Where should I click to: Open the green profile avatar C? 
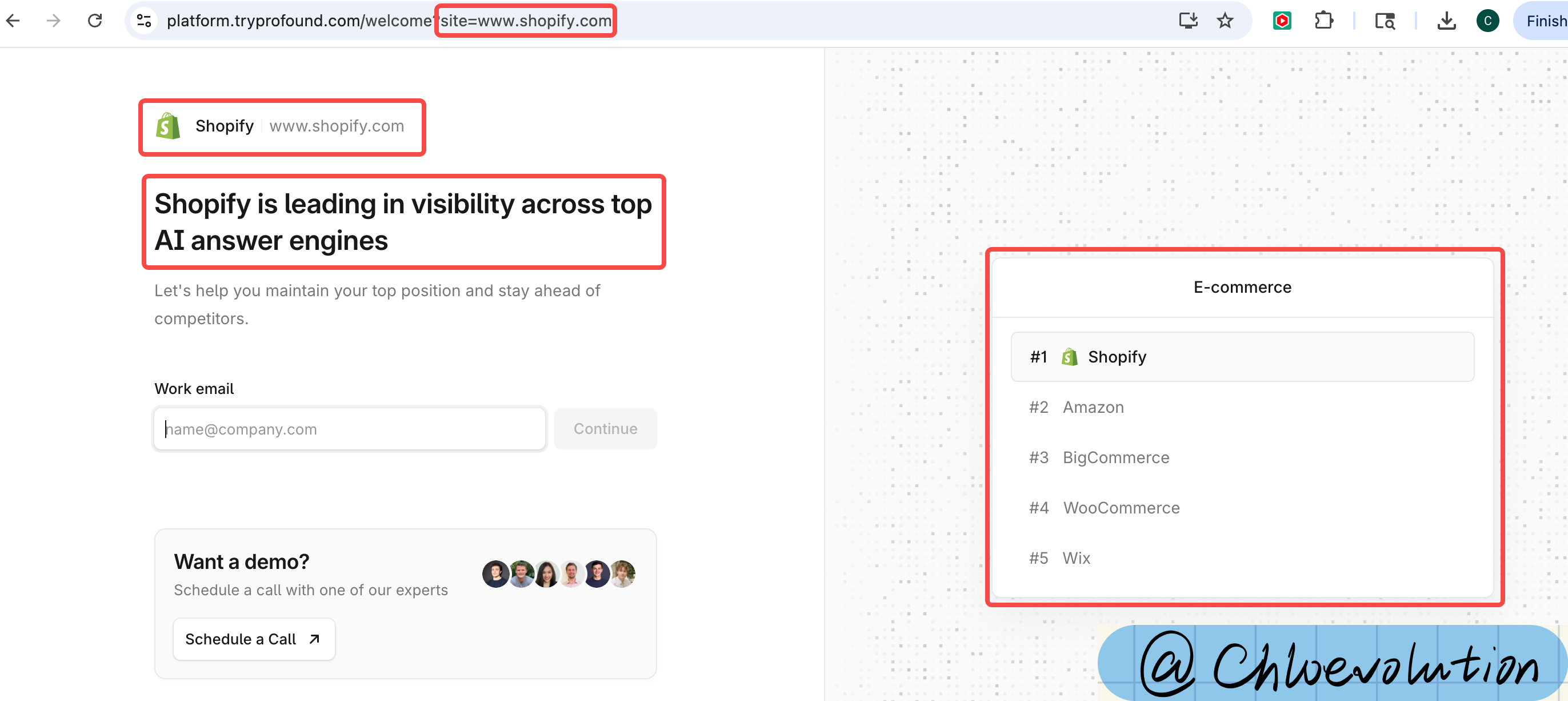[x=1487, y=21]
